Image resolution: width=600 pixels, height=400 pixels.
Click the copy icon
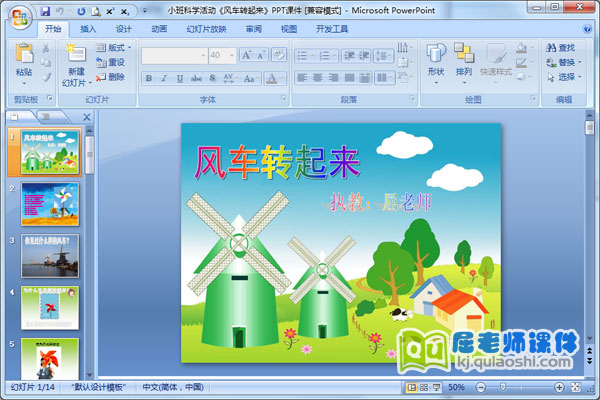(46, 62)
